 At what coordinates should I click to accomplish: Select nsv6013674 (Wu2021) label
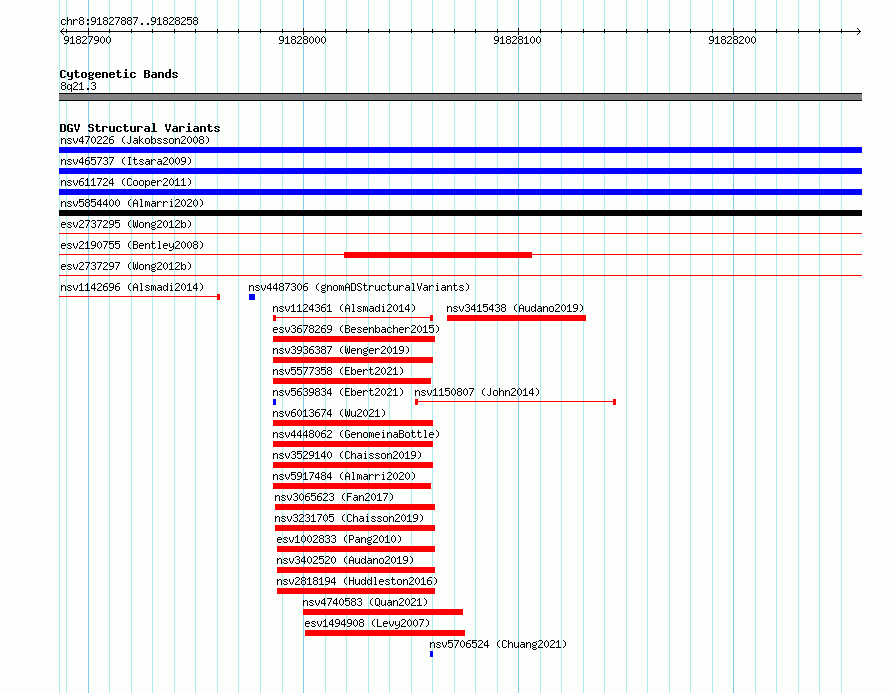click(329, 413)
